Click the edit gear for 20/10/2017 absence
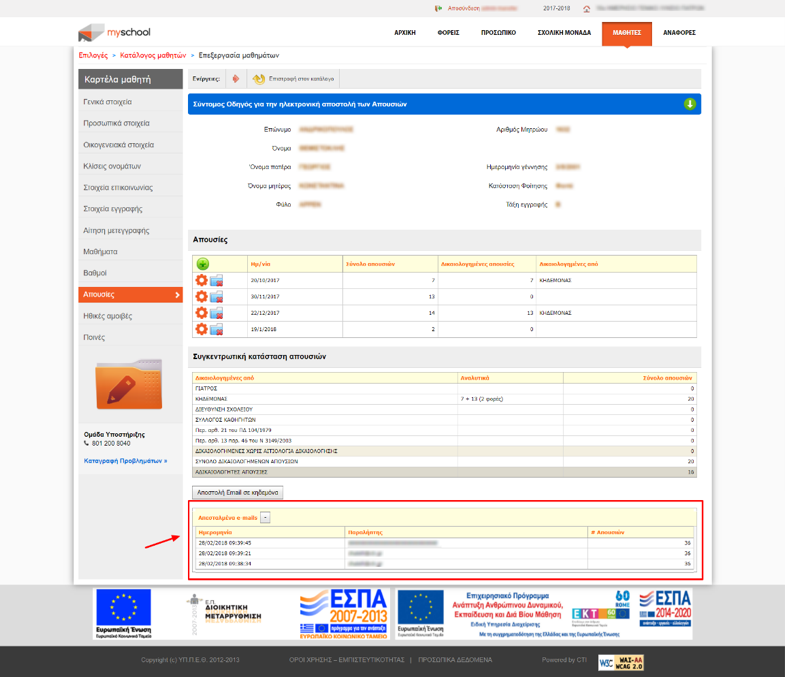Image resolution: width=785 pixels, height=677 pixels. (202, 281)
